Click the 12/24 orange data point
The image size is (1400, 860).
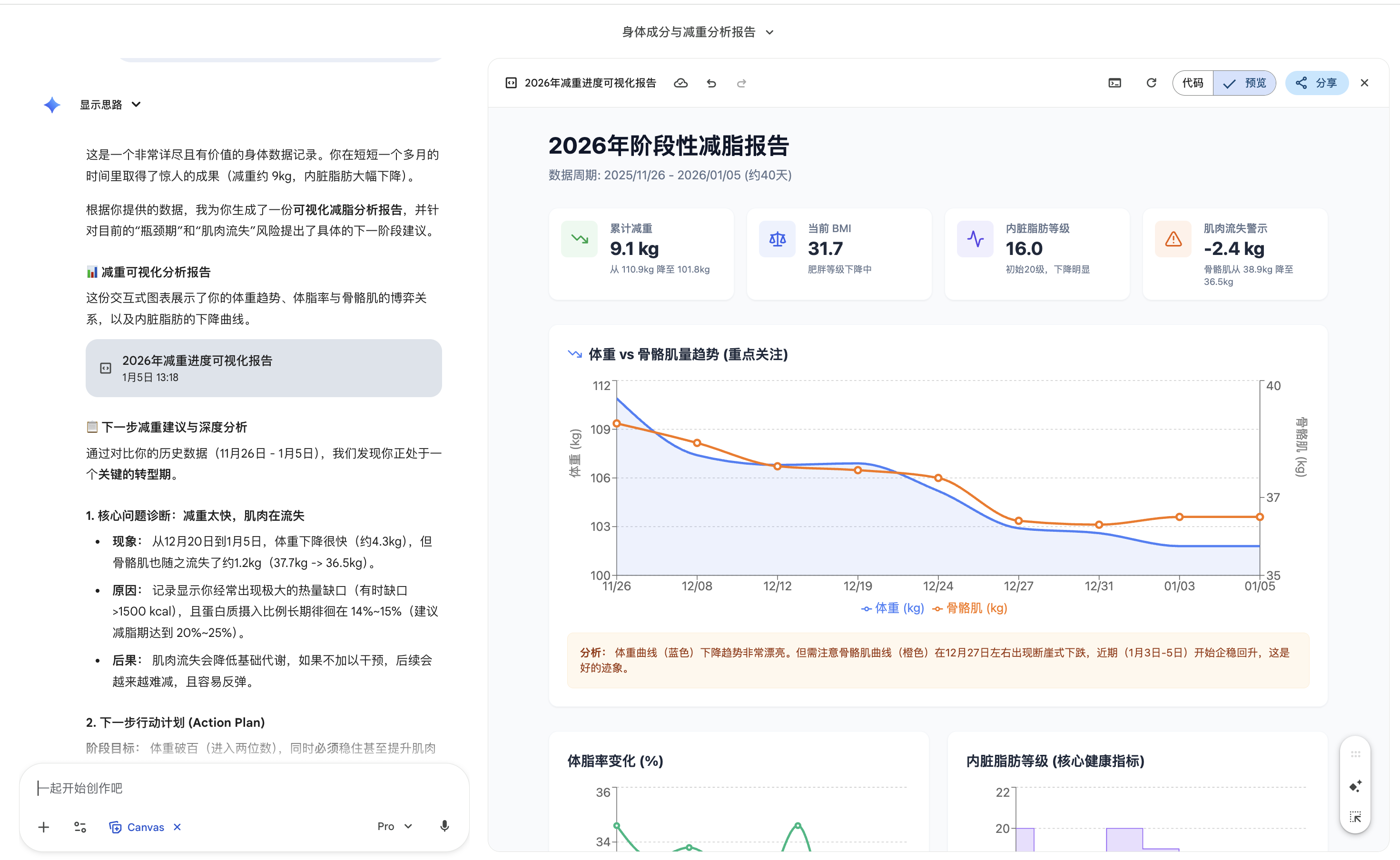coord(938,478)
